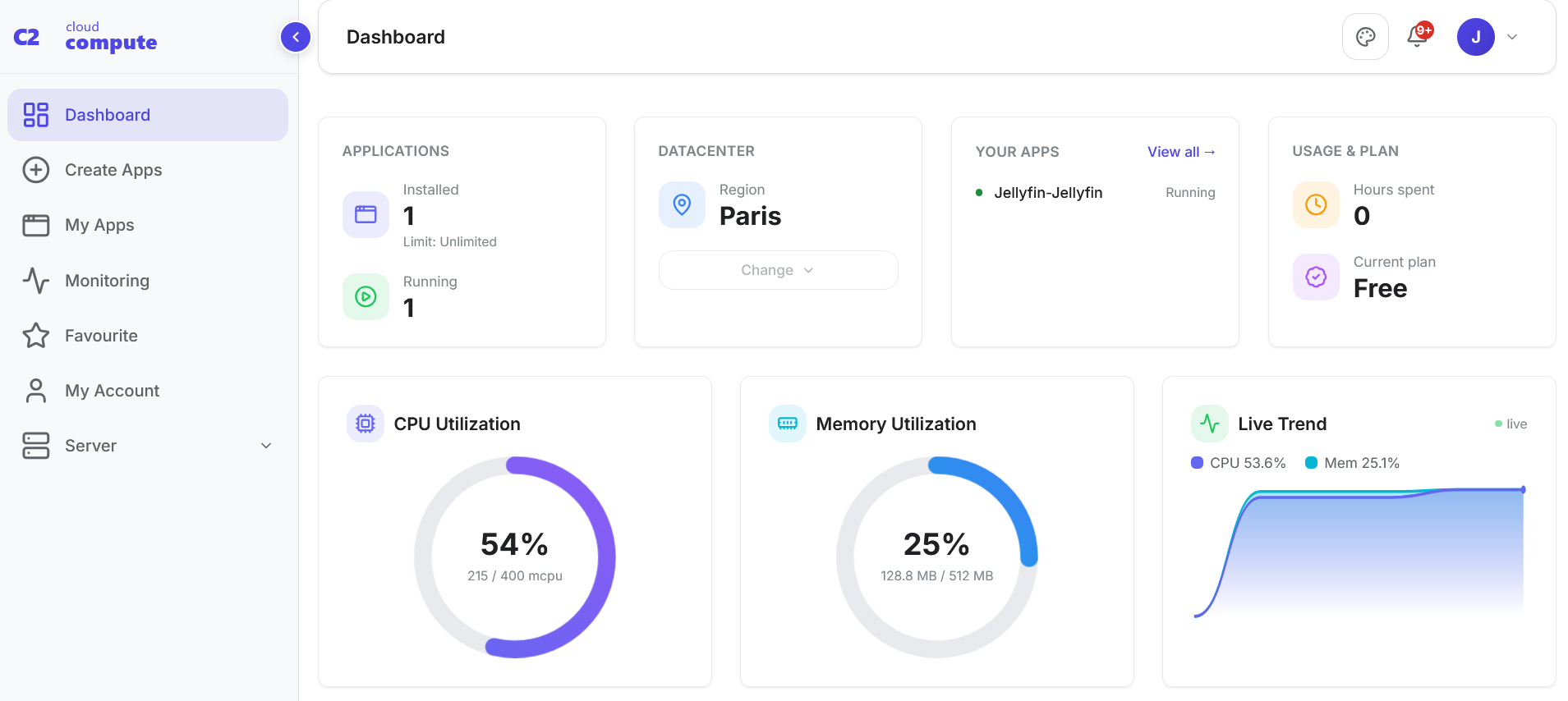Click the live indicator label
The width and height of the screenshot is (1568, 701).
tap(1511, 424)
